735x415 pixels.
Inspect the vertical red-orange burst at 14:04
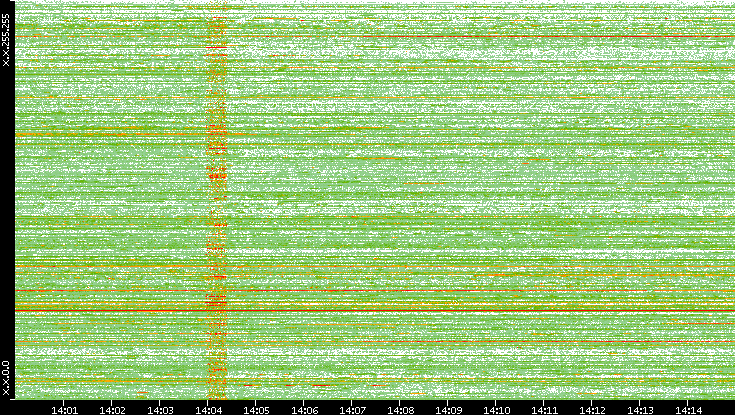coord(217,202)
